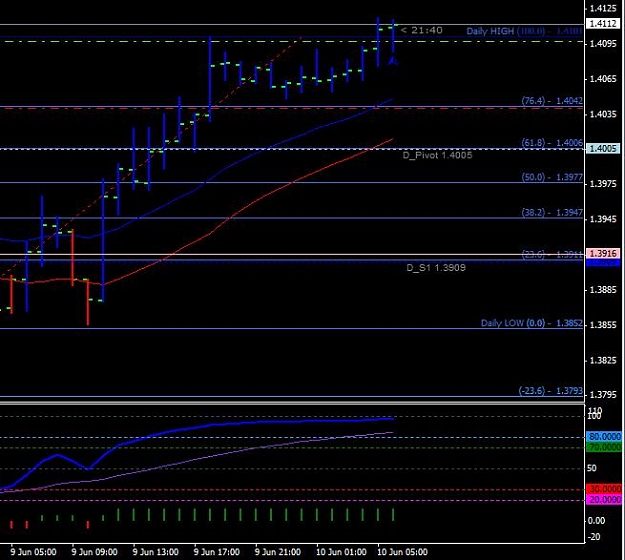
Task: Click the 1.4125 price axis label
Action: 603,8
